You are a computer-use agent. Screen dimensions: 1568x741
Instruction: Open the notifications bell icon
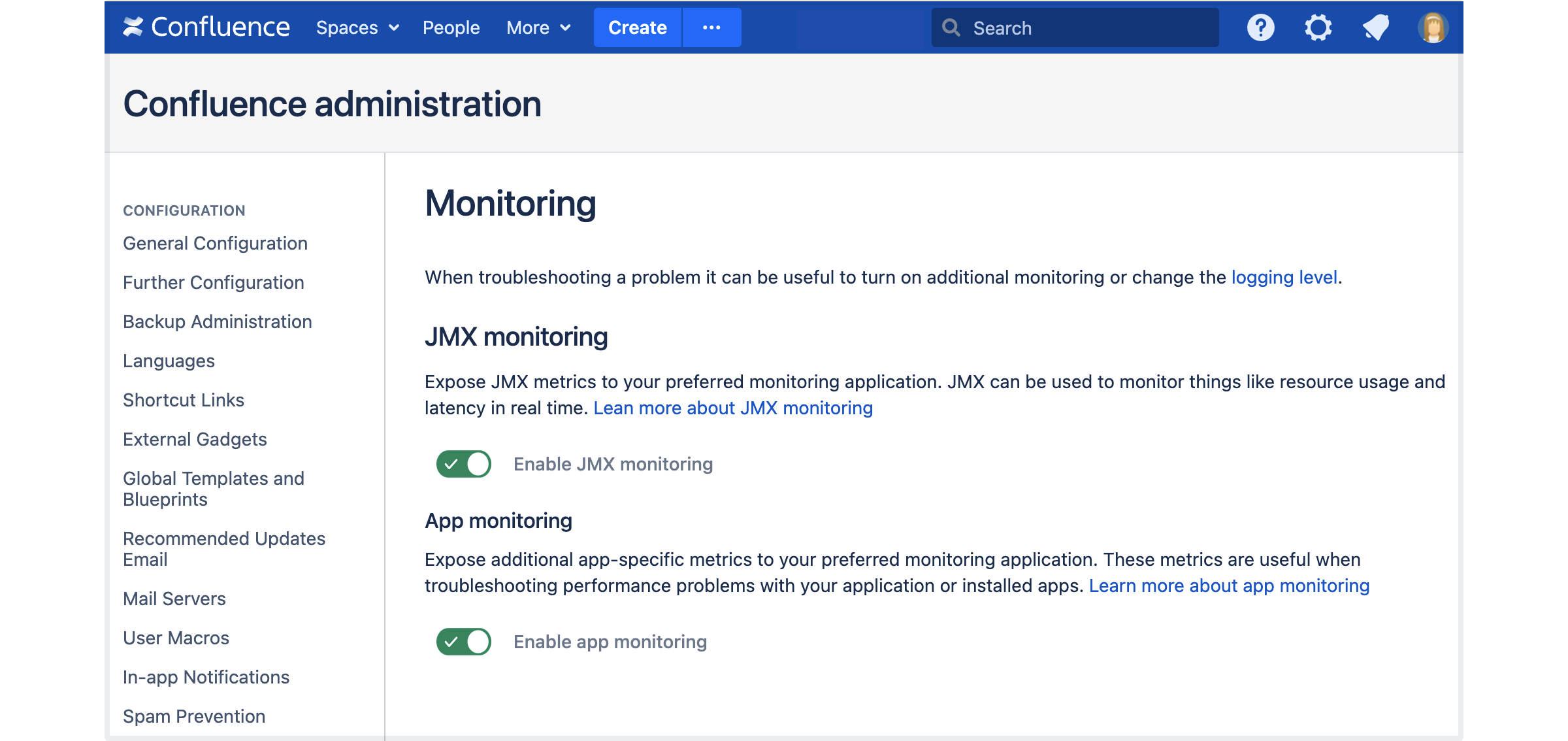[x=1375, y=27]
